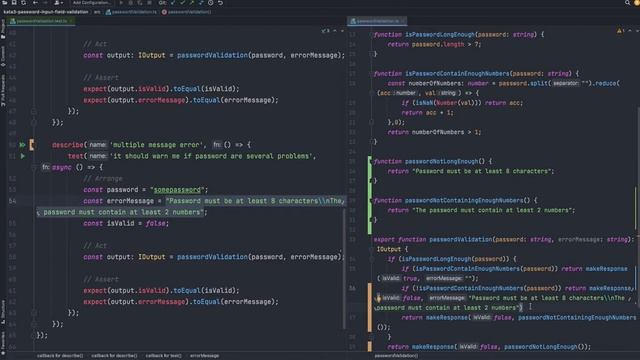Screen dimensions: 640x360
Task: Close the passwordValidation.test.ts tab
Action: tap(71, 21)
